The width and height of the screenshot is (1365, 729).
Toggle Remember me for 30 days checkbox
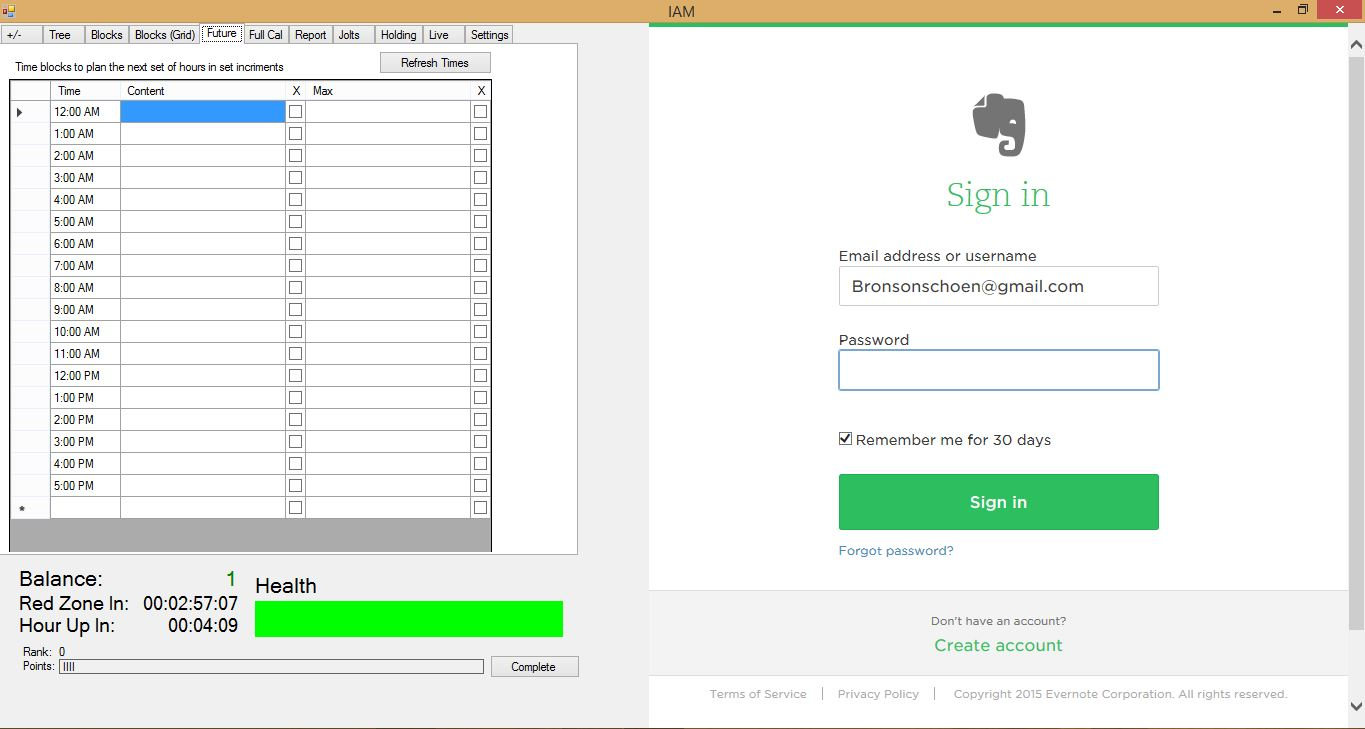pyautogui.click(x=846, y=439)
